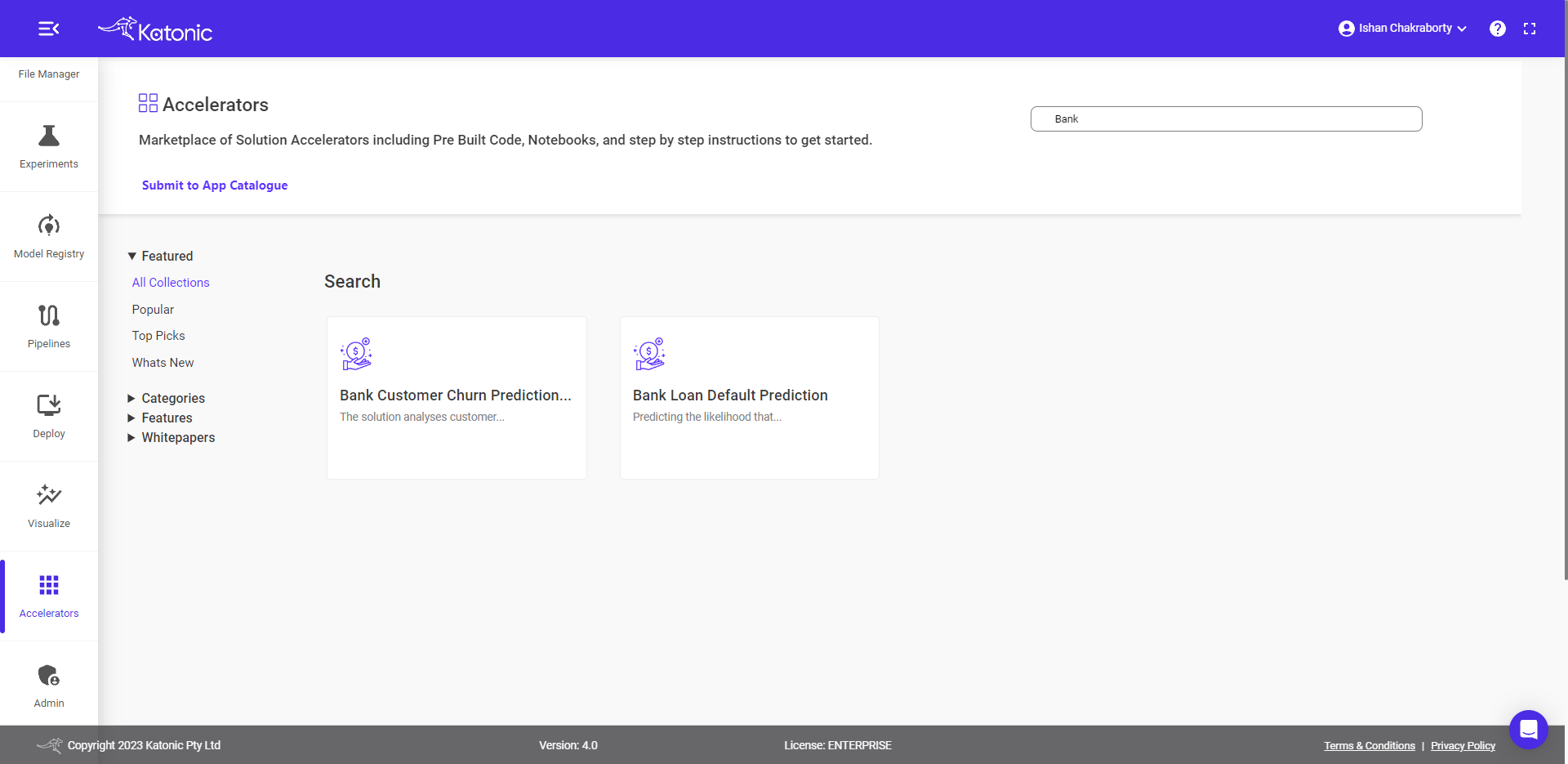
Task: Open Bank Loan Default Prediction title
Action: click(730, 395)
